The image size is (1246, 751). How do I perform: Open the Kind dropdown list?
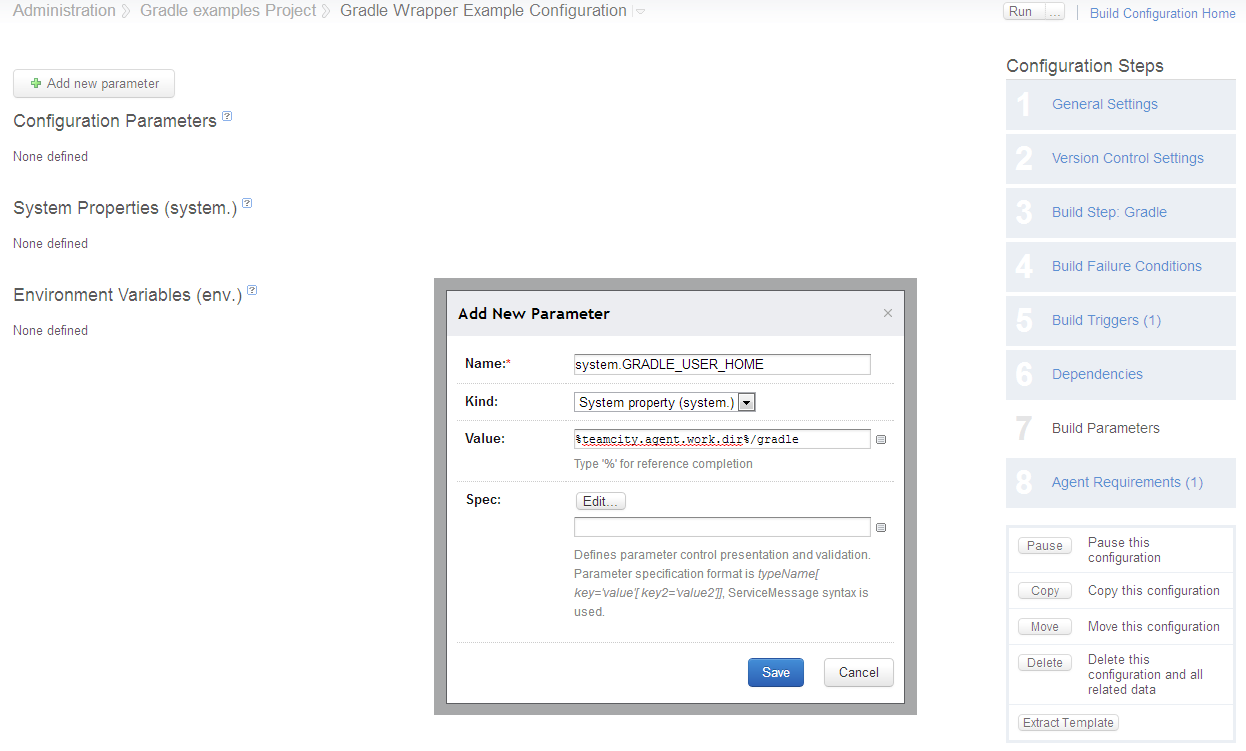click(745, 402)
